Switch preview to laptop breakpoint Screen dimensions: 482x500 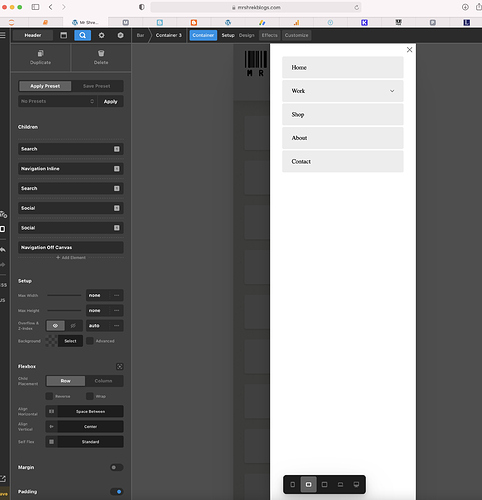[x=340, y=484]
